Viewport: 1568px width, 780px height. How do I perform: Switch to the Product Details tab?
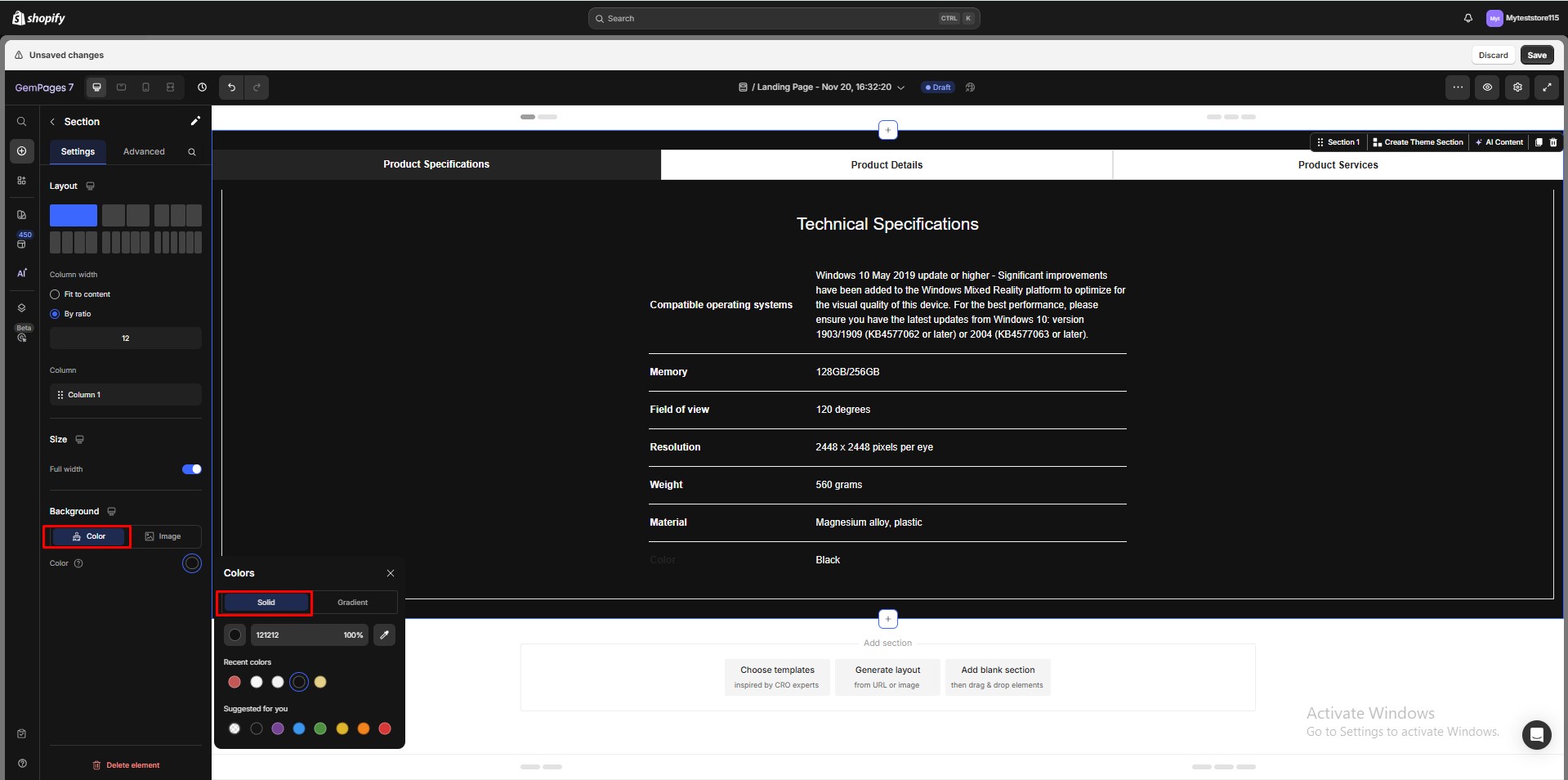(x=886, y=164)
